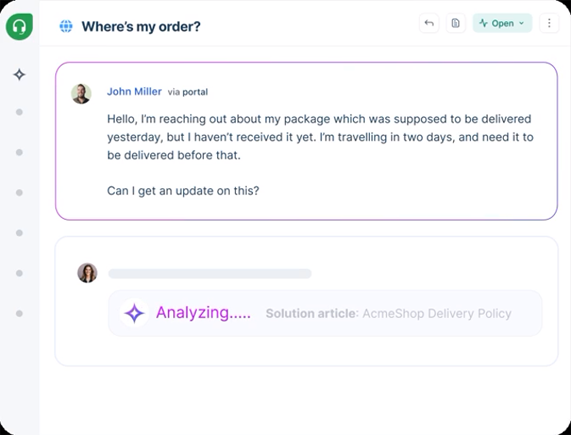Click the blue globe portal icon
The height and width of the screenshot is (435, 571).
66,26
